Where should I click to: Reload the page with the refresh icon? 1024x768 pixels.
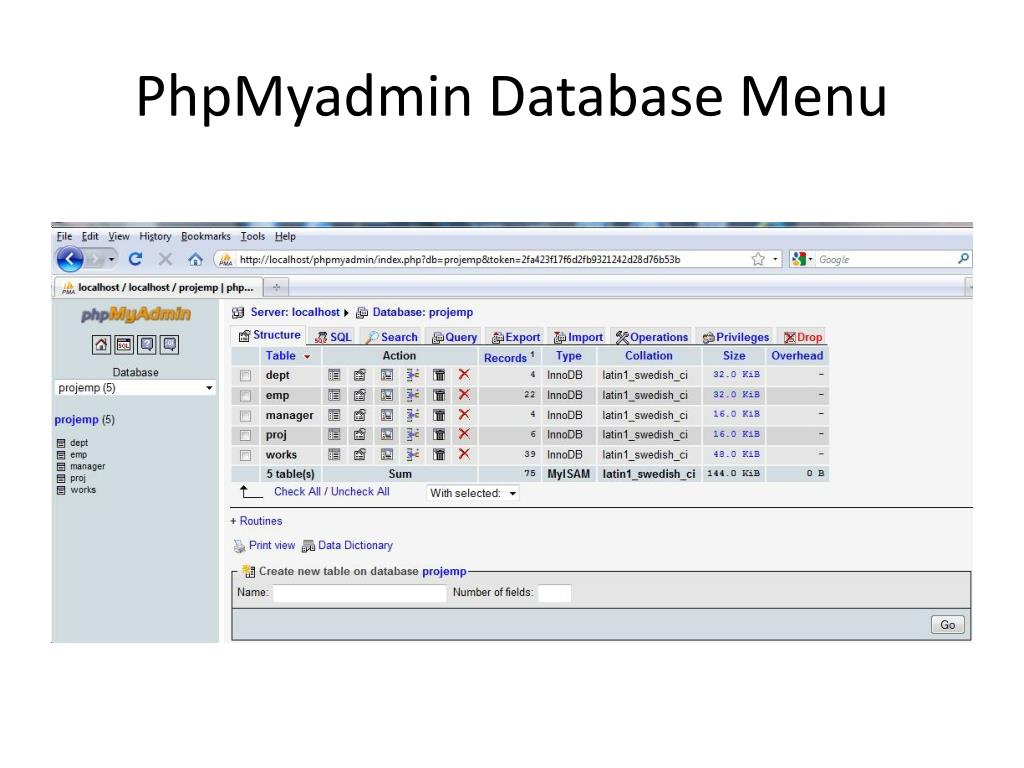pyautogui.click(x=135, y=259)
